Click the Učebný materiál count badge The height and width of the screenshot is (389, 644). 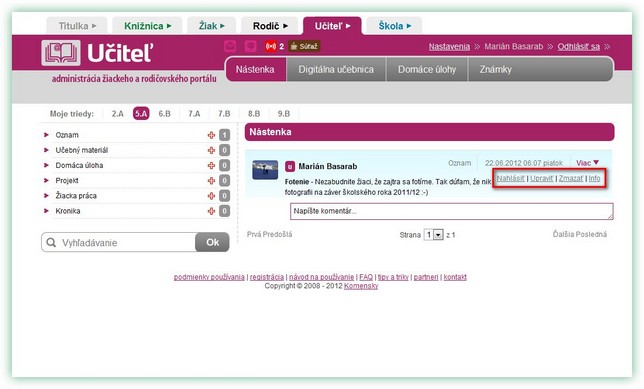224,150
